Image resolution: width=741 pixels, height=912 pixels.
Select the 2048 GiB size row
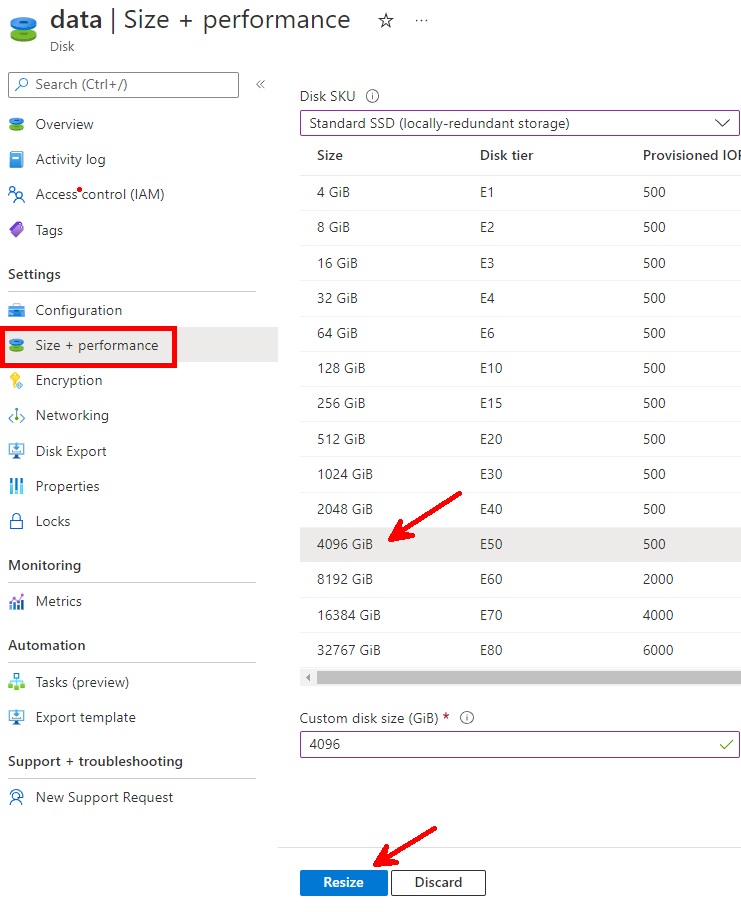click(520, 509)
